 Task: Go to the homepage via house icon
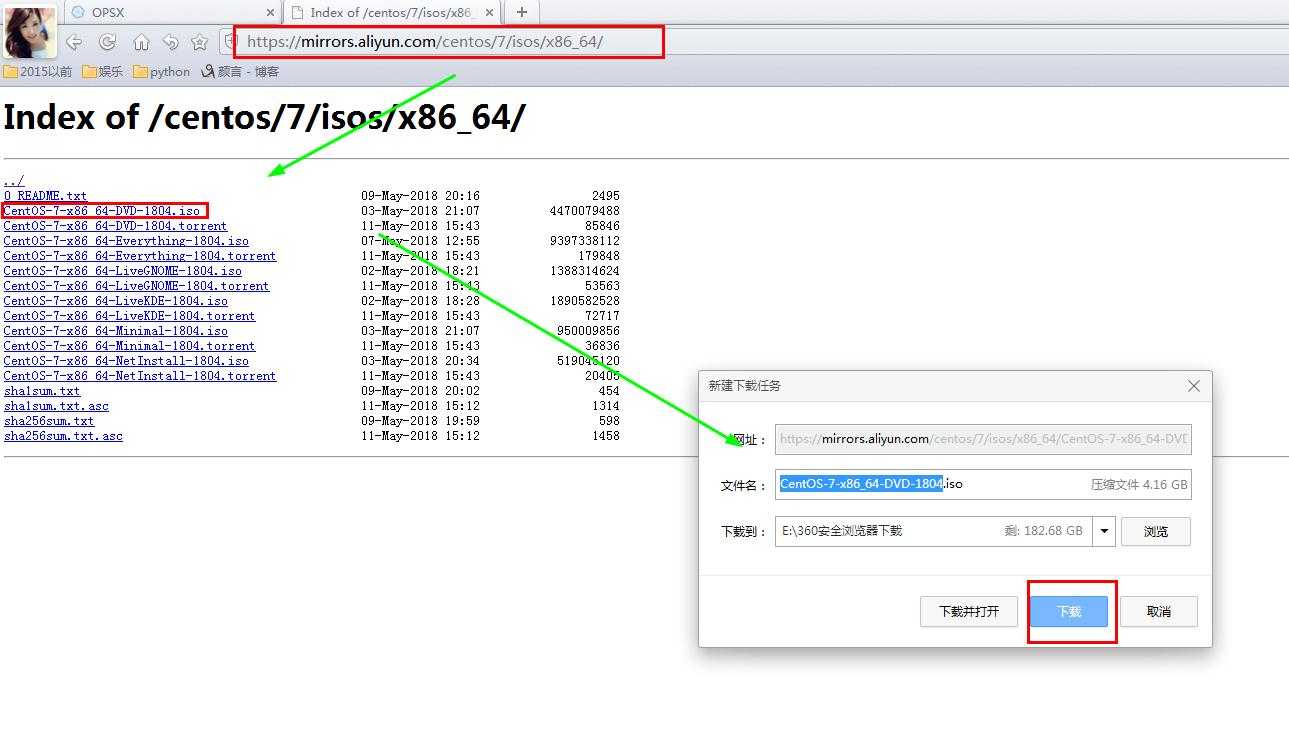(x=141, y=42)
